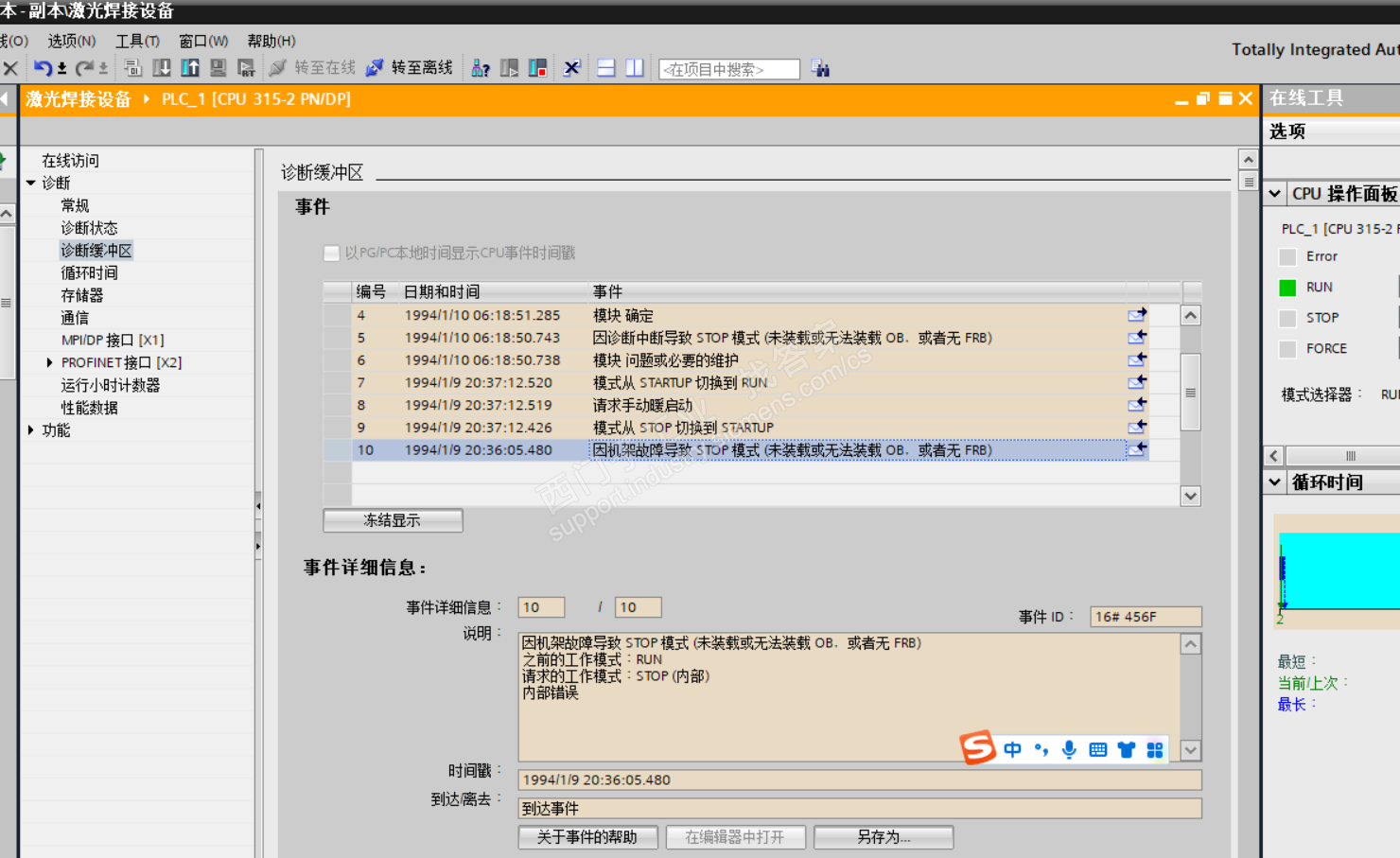Select 运行小时计数器 in the tree

click(x=111, y=385)
